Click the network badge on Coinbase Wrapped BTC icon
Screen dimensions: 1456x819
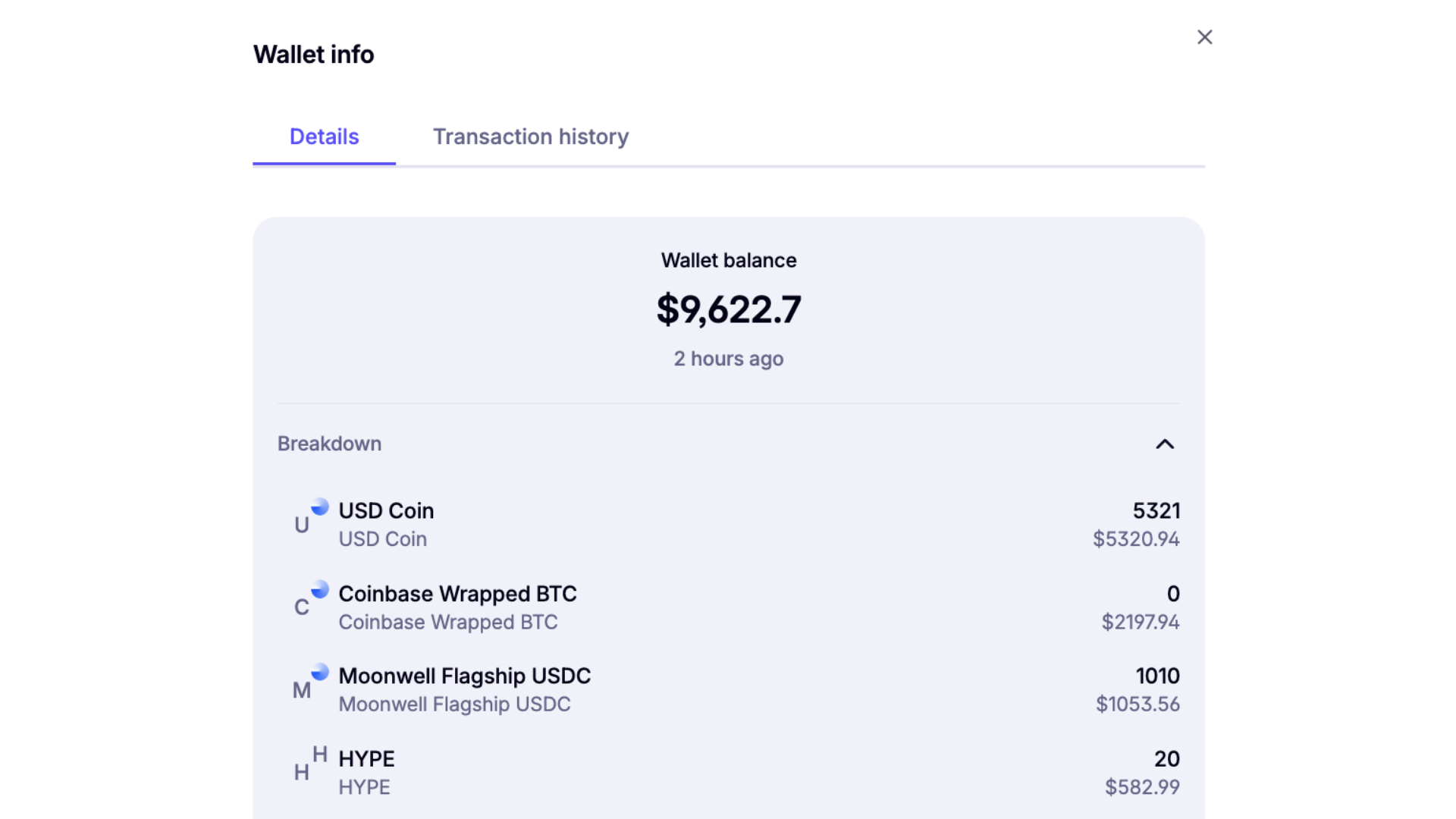[321, 588]
